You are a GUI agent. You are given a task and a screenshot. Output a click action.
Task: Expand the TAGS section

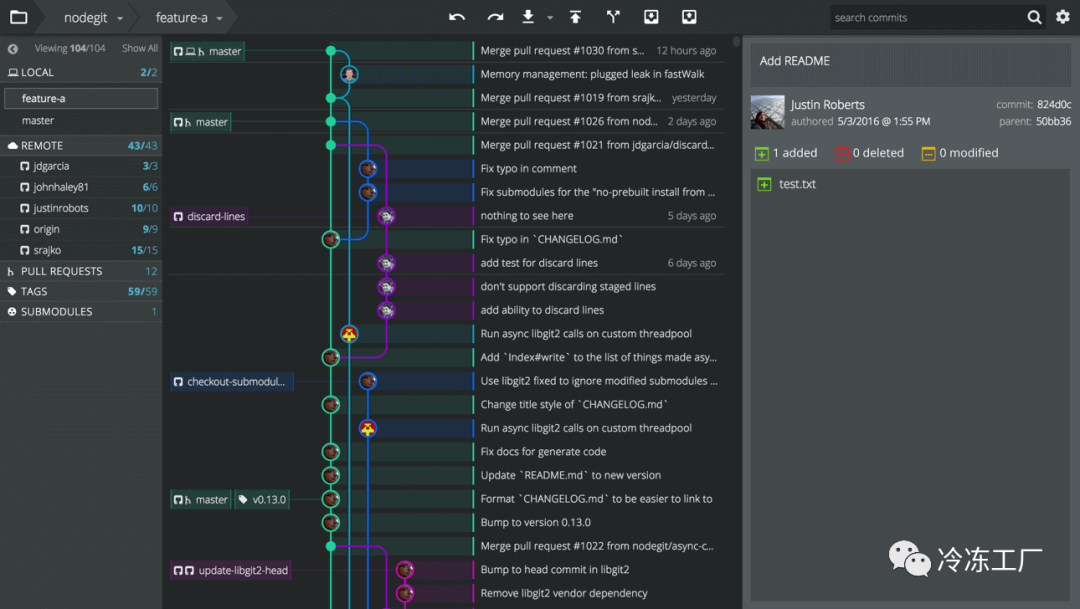click(x=34, y=291)
